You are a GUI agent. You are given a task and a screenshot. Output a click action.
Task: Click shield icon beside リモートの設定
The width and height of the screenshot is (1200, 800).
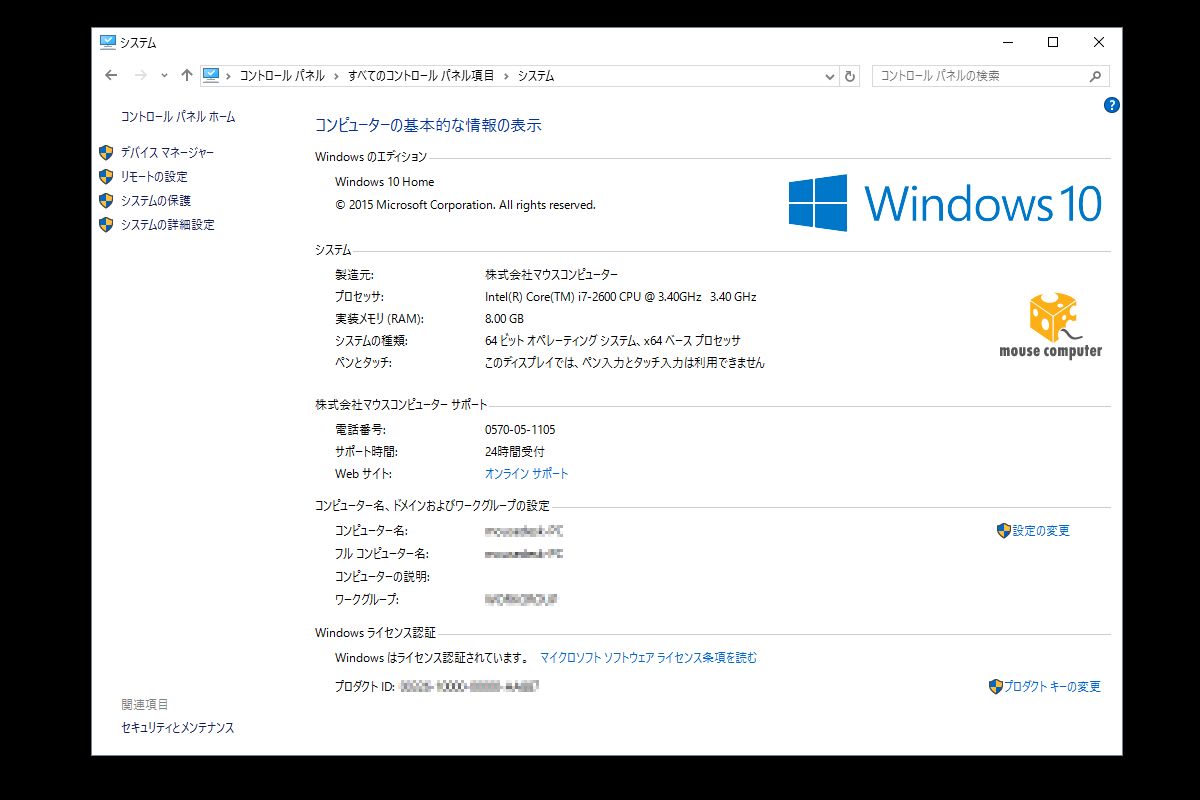click(x=106, y=177)
